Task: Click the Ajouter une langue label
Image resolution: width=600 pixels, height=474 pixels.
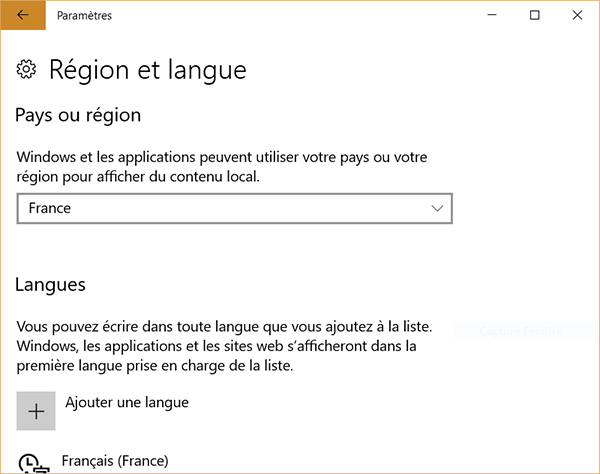Action: coord(127,402)
